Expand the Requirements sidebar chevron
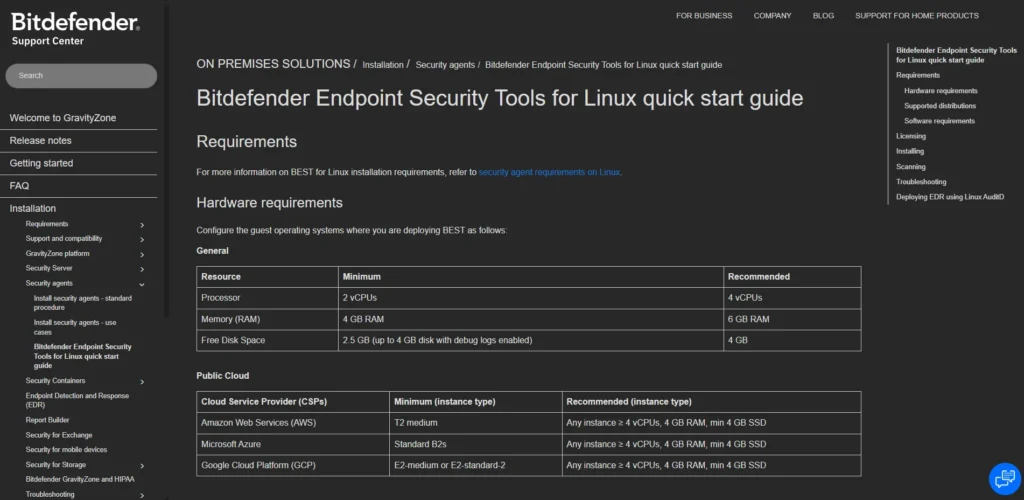The height and width of the screenshot is (500, 1024). 142,225
